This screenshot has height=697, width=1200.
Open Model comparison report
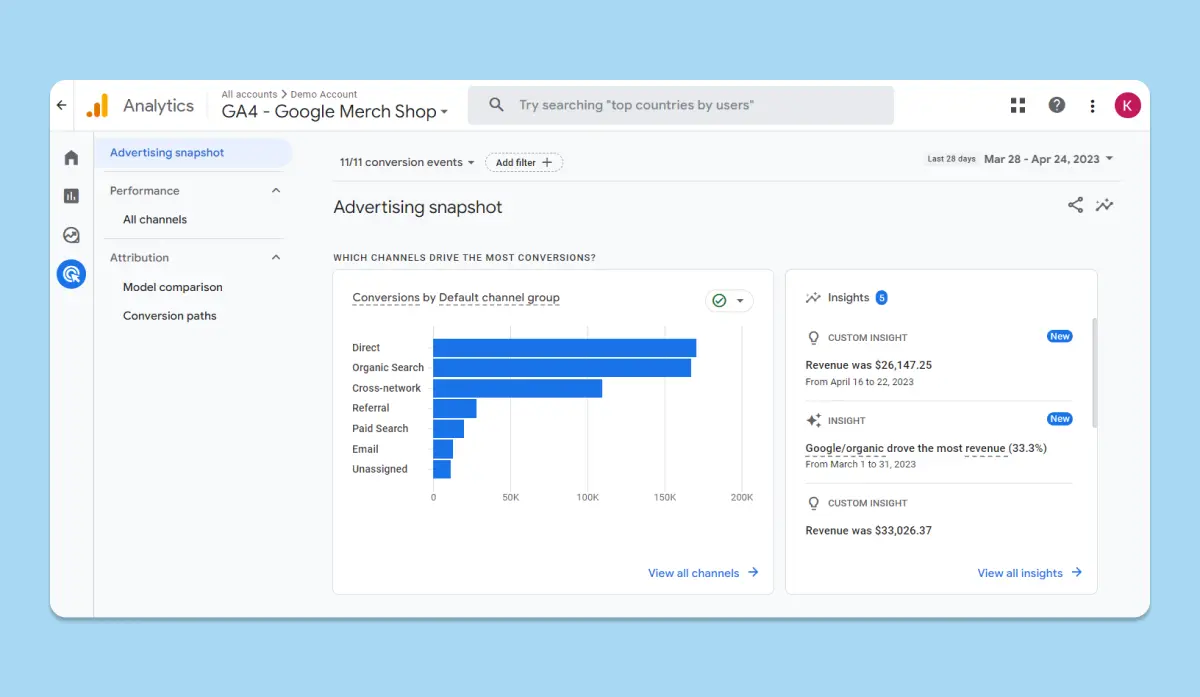(x=173, y=287)
